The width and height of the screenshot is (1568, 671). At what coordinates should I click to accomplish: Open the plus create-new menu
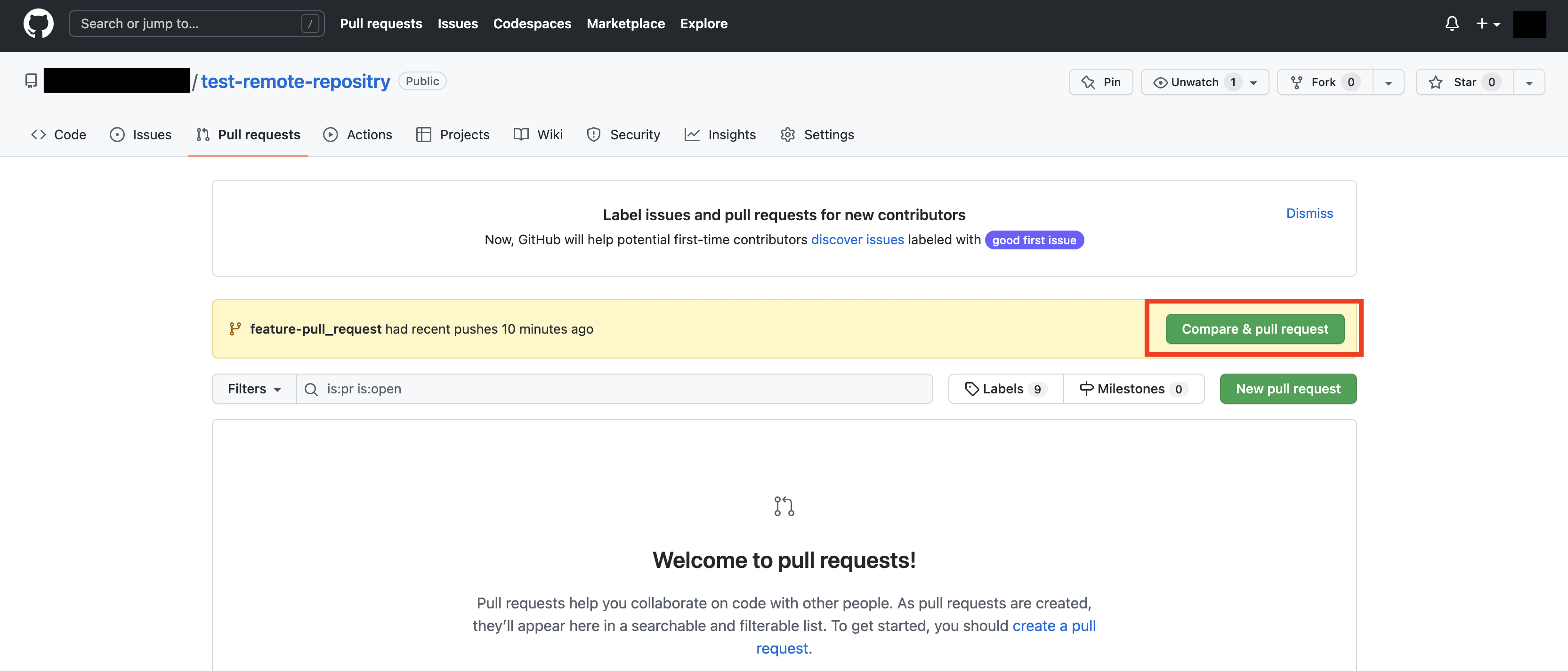pyautogui.click(x=1487, y=24)
